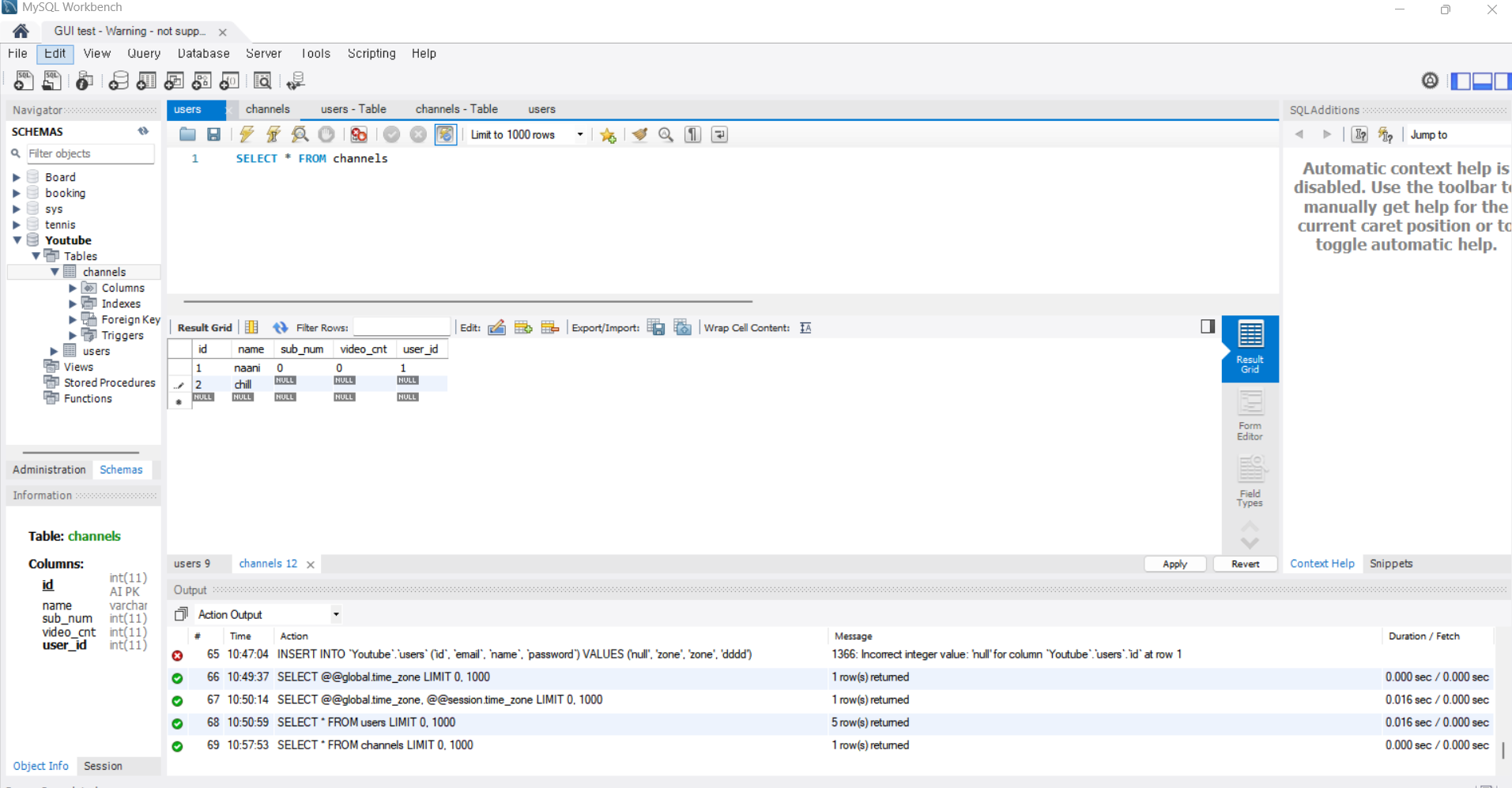Export recordset to an external file

point(656,327)
